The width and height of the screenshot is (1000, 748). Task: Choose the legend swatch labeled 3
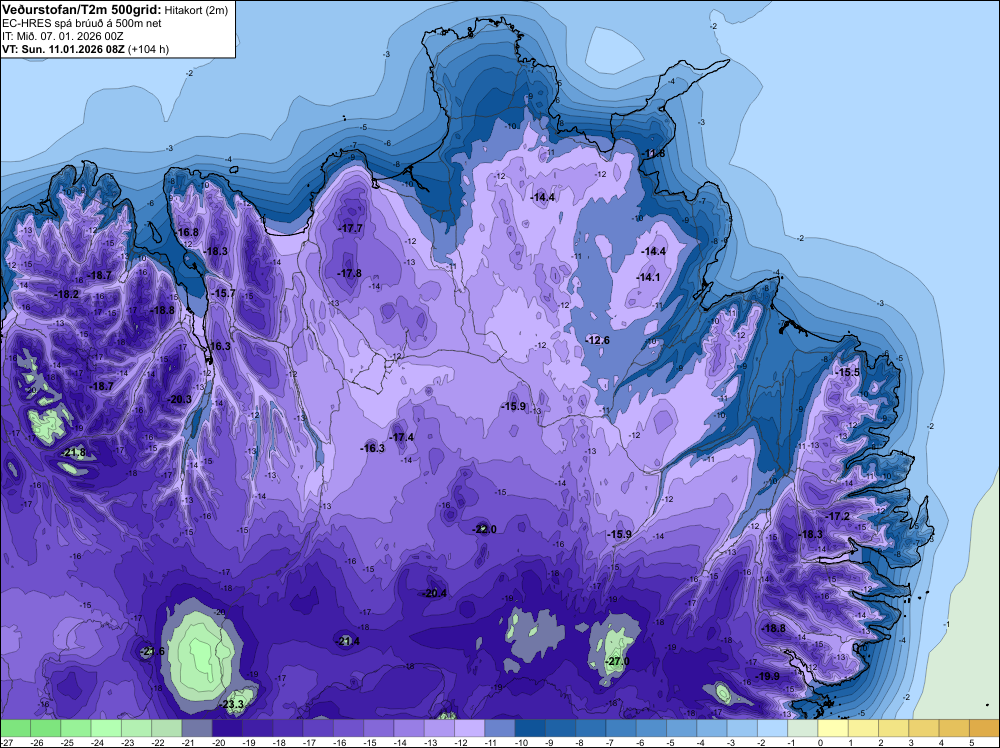923,728
